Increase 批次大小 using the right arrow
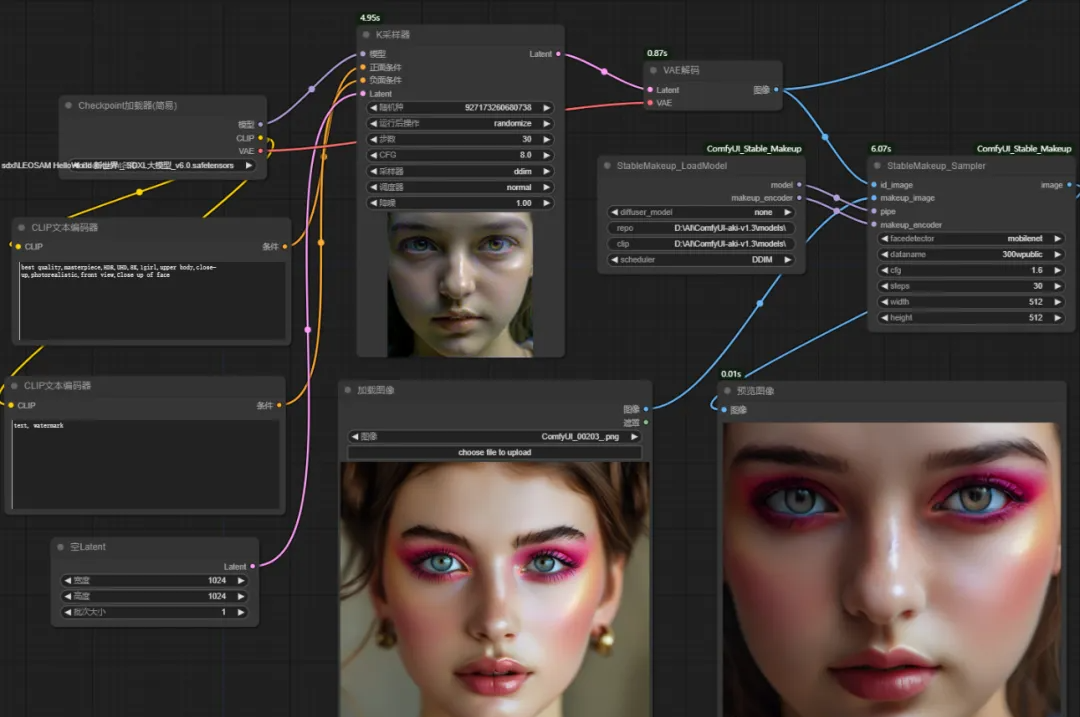 pyautogui.click(x=240, y=612)
